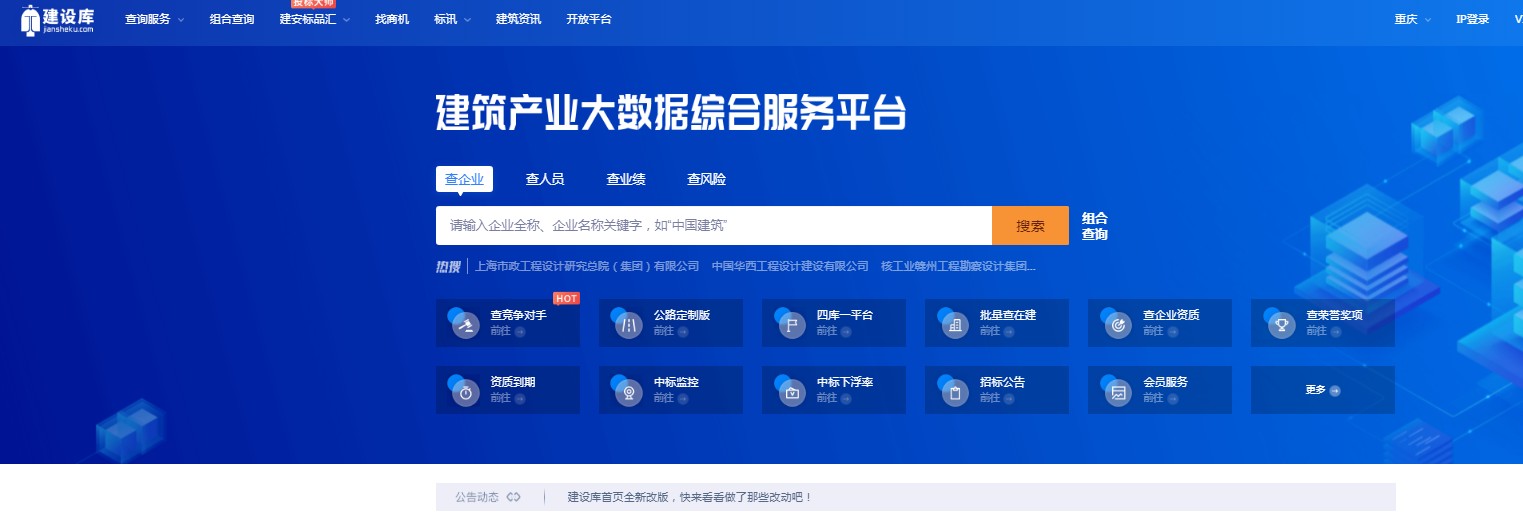Click the enterprise name search input field
This screenshot has width=1523, height=526.
(x=714, y=226)
